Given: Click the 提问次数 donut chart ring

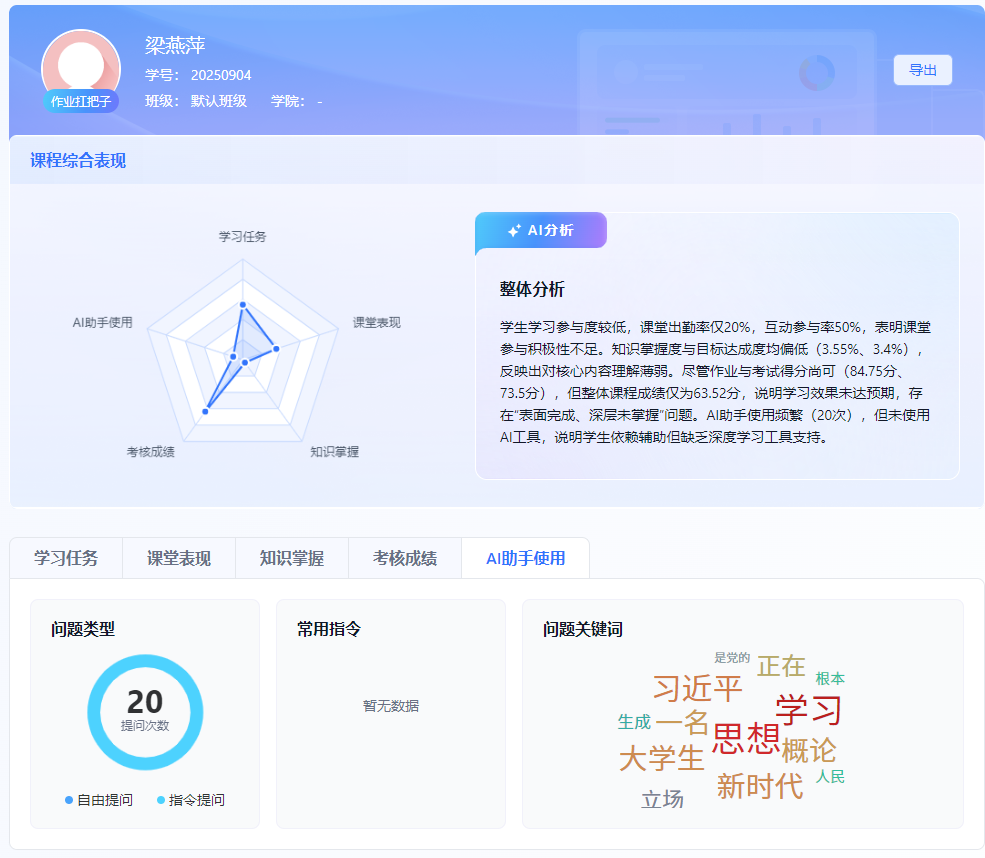Looking at the screenshot, I should pyautogui.click(x=145, y=661).
